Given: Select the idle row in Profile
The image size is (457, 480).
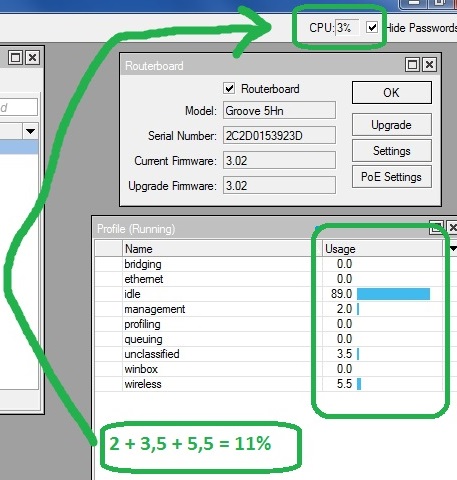Looking at the screenshot, I should coord(269,294).
